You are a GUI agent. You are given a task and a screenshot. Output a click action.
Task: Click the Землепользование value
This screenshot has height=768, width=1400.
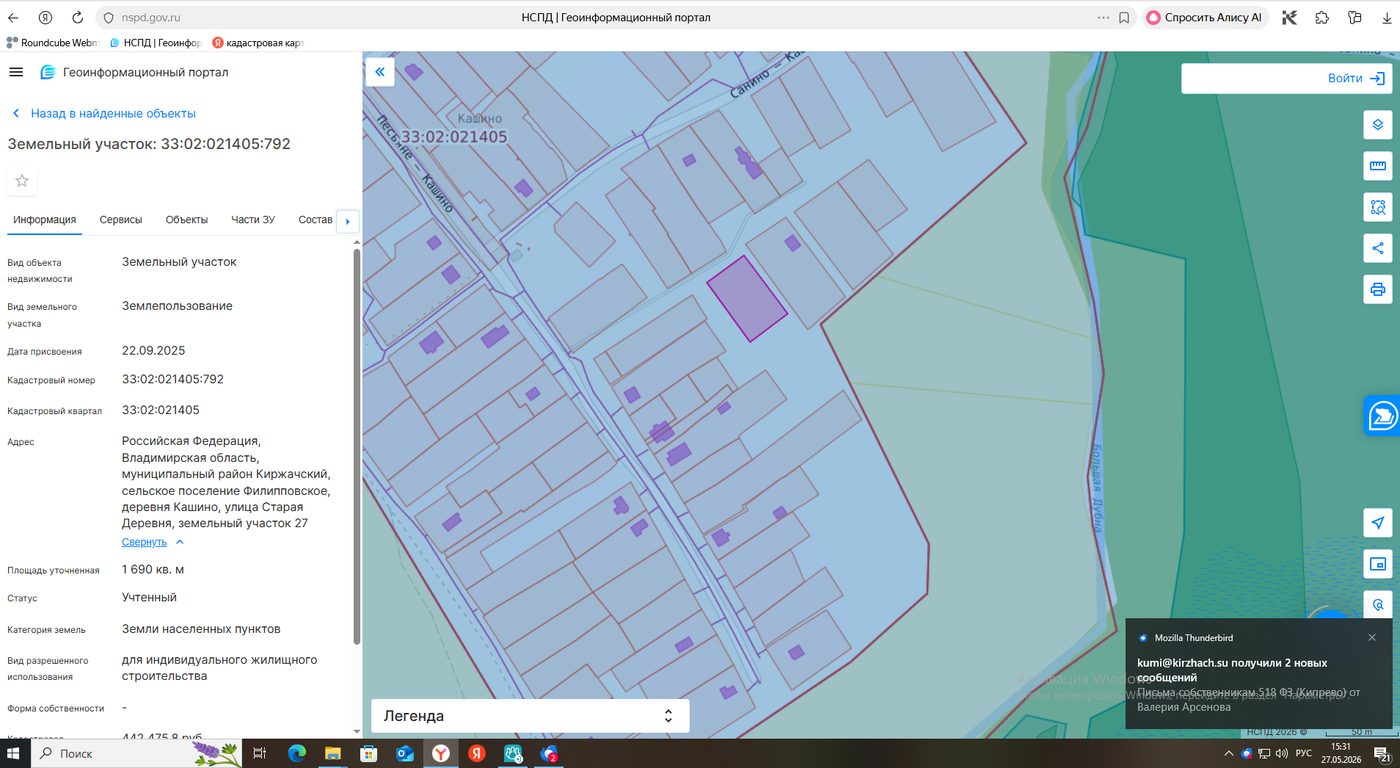tap(177, 306)
